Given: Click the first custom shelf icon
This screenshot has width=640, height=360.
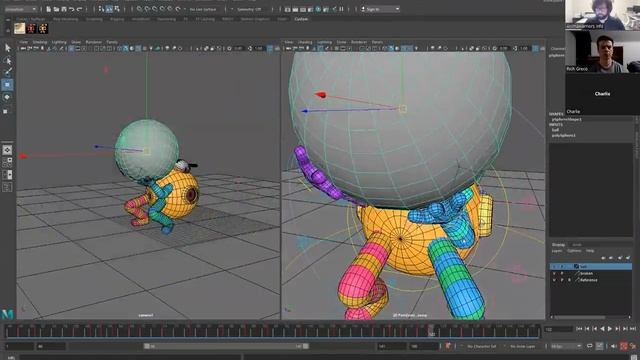Looking at the screenshot, I should 20,28.
